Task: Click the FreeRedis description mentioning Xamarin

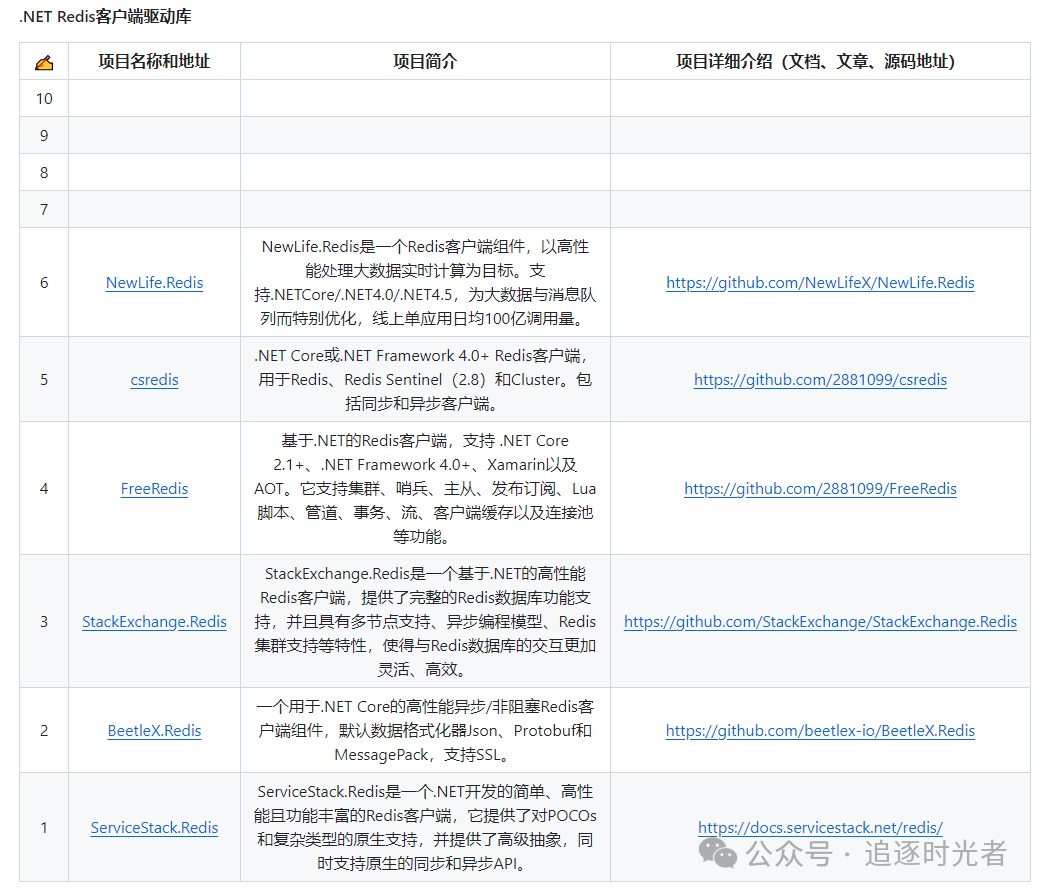Action: pyautogui.click(x=426, y=488)
